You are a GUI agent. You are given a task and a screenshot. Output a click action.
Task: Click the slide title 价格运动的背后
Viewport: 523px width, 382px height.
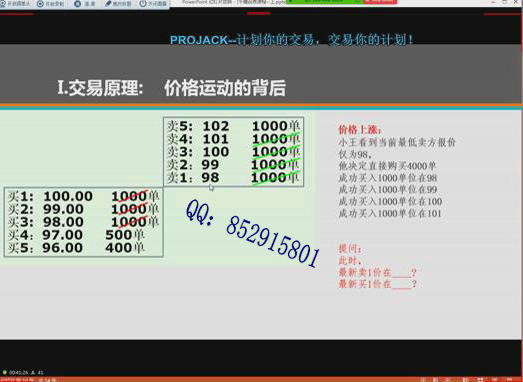[225, 88]
